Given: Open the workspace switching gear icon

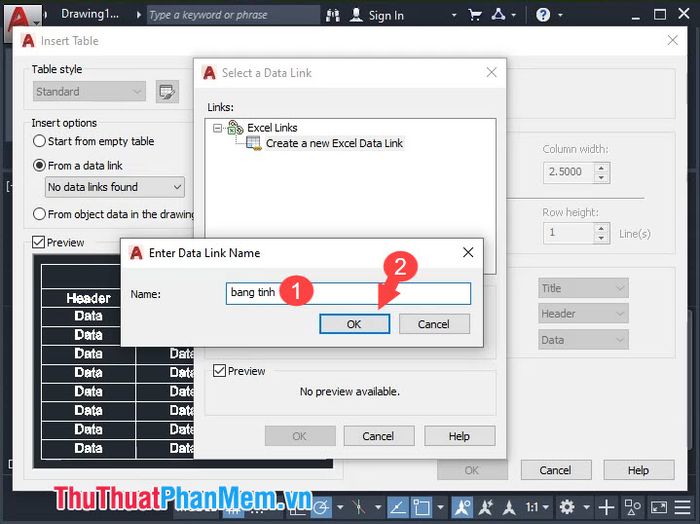Looking at the screenshot, I should (x=567, y=507).
